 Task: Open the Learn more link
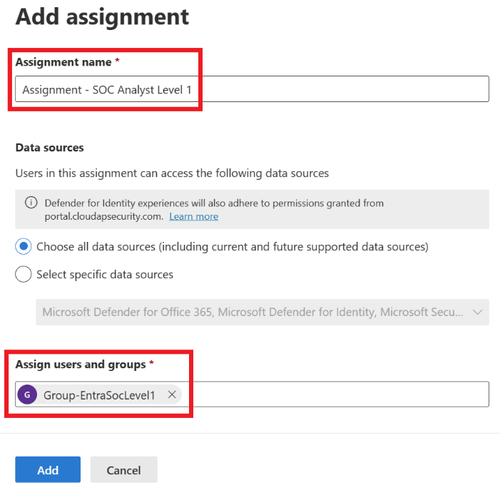[194, 216]
